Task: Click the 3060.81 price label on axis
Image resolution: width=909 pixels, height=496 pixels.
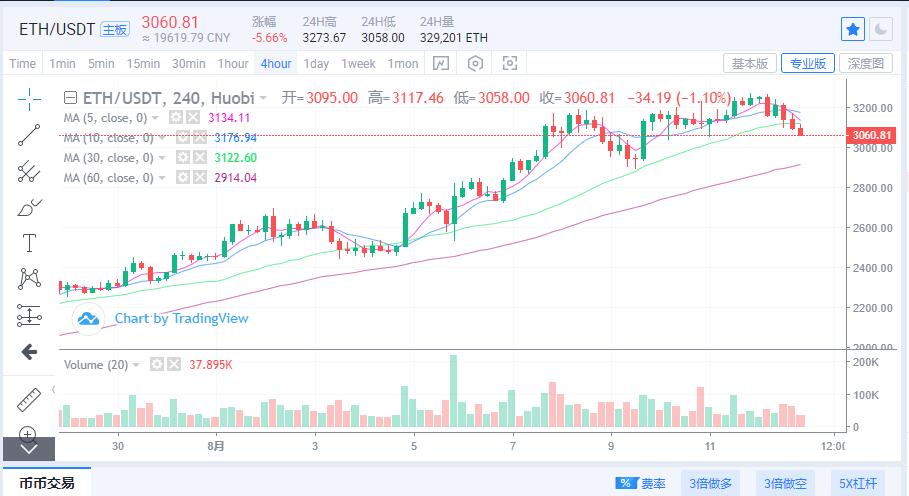Action: tap(871, 136)
